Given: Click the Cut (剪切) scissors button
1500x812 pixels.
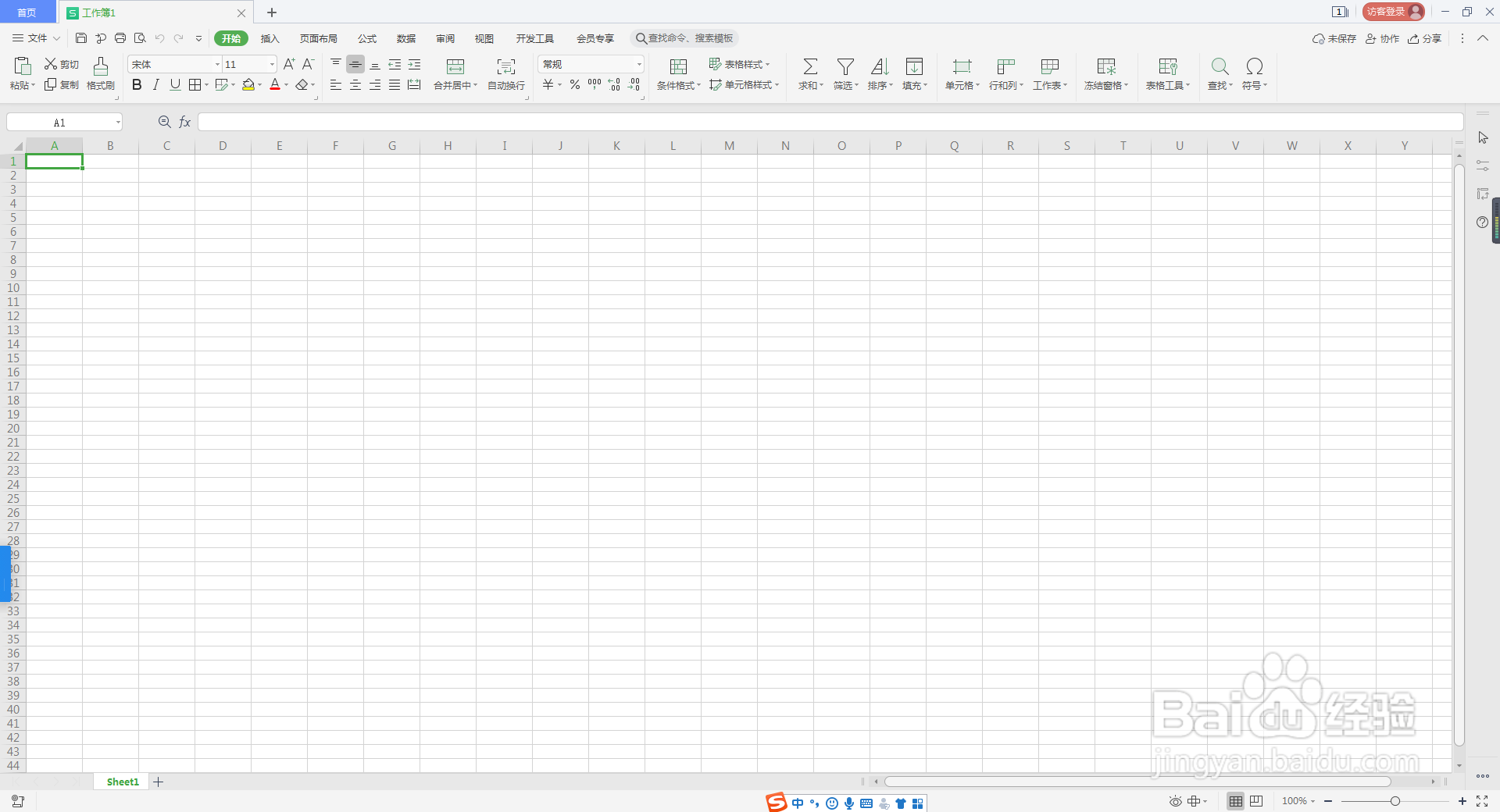Looking at the screenshot, I should pos(62,64).
